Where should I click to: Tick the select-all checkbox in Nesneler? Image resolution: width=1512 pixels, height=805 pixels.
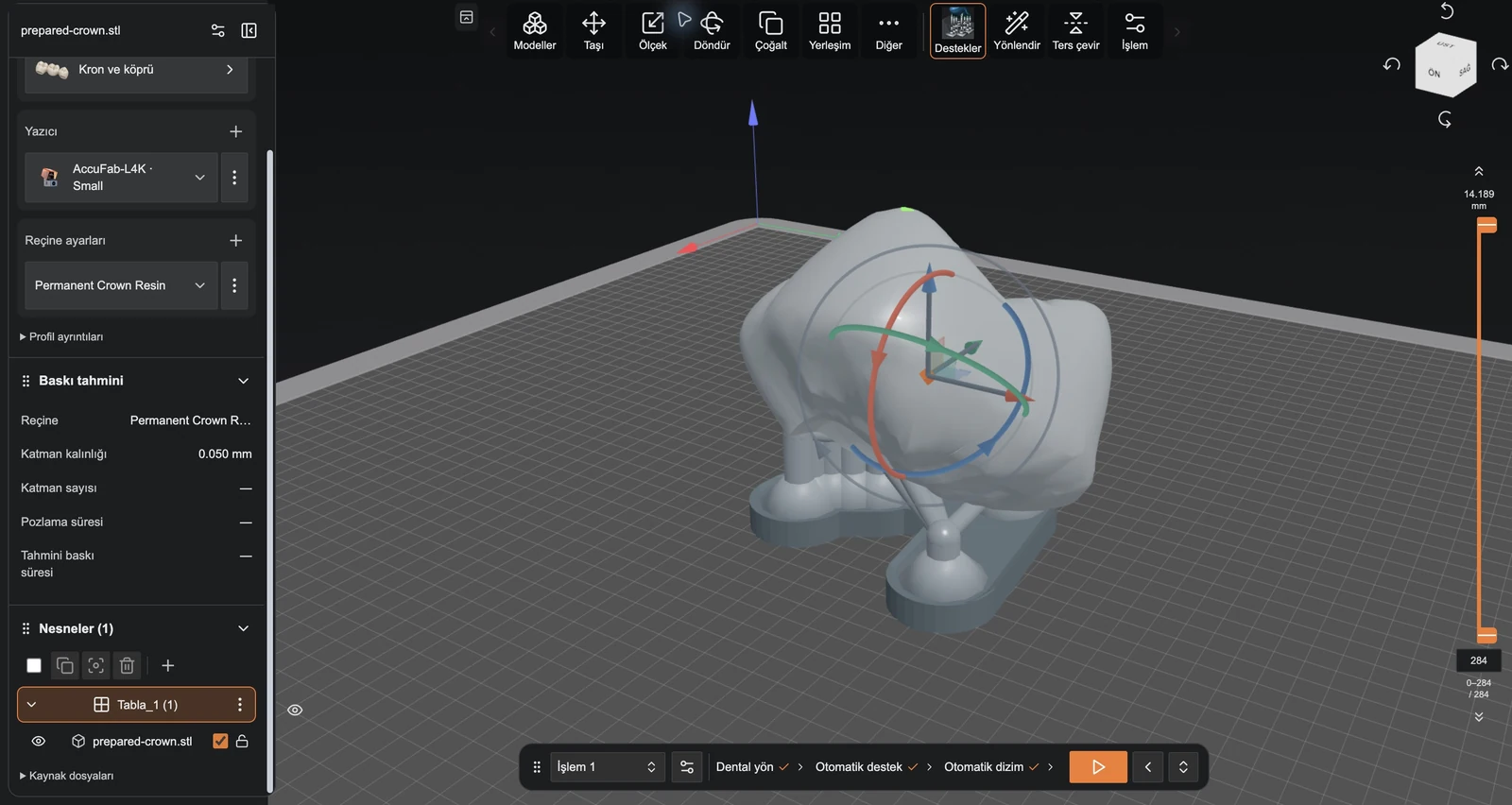[x=34, y=666]
